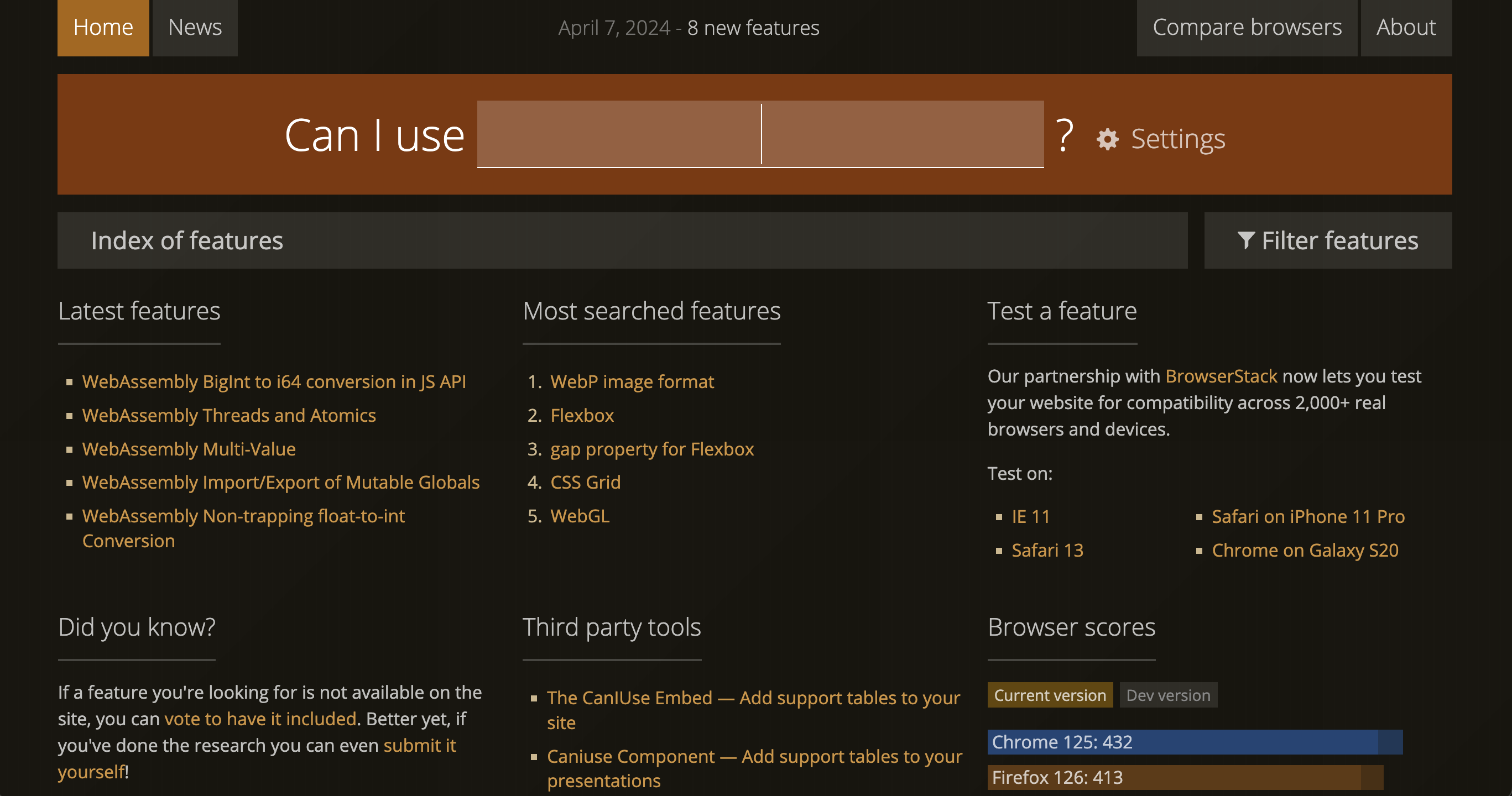1512x796 pixels.
Task: Open vote to have it included link
Action: coord(260,719)
